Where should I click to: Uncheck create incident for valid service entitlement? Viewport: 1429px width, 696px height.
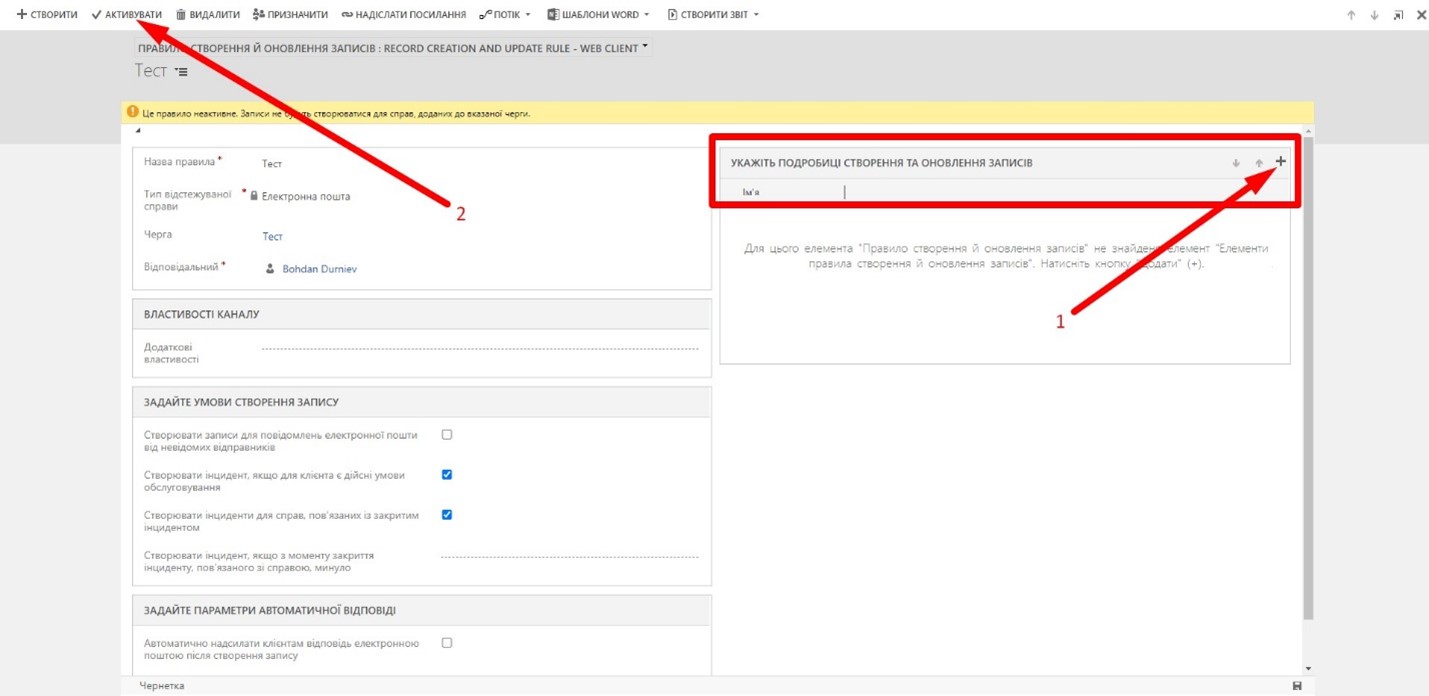click(x=447, y=475)
